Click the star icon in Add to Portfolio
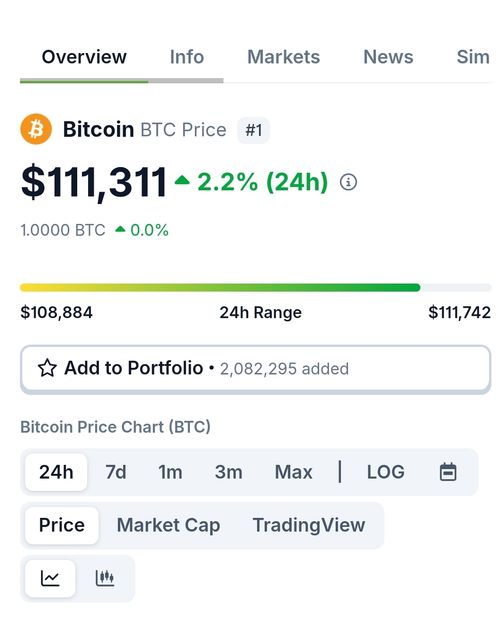The height and width of the screenshot is (640, 500). pyautogui.click(x=47, y=368)
